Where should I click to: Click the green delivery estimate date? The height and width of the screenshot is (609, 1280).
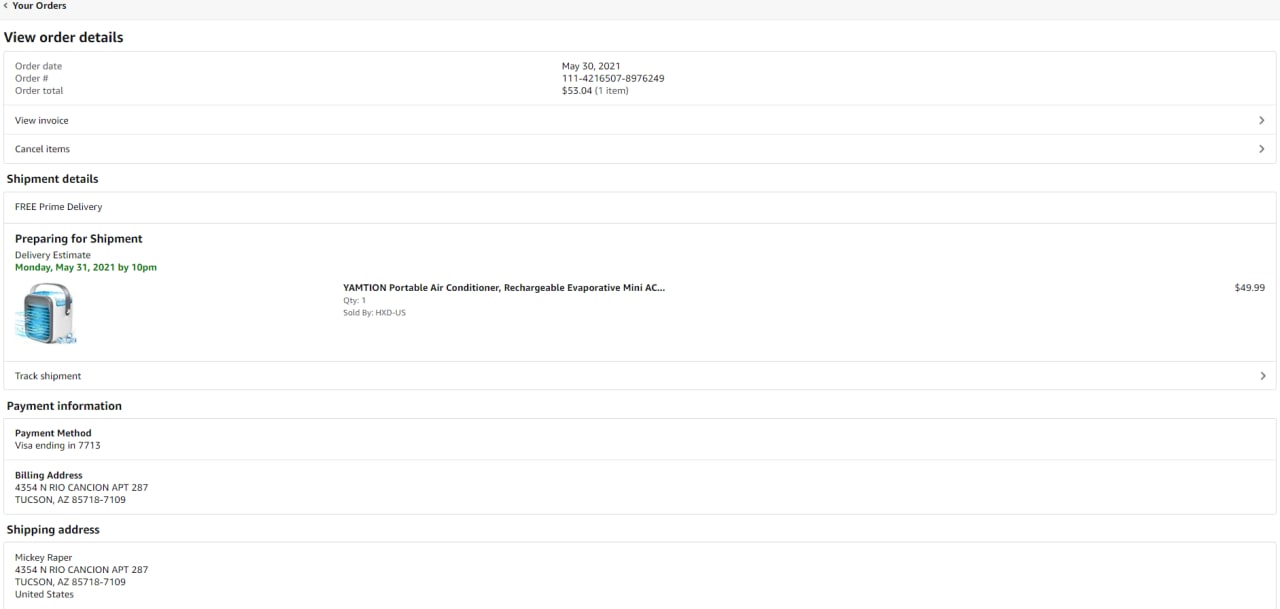click(86, 268)
